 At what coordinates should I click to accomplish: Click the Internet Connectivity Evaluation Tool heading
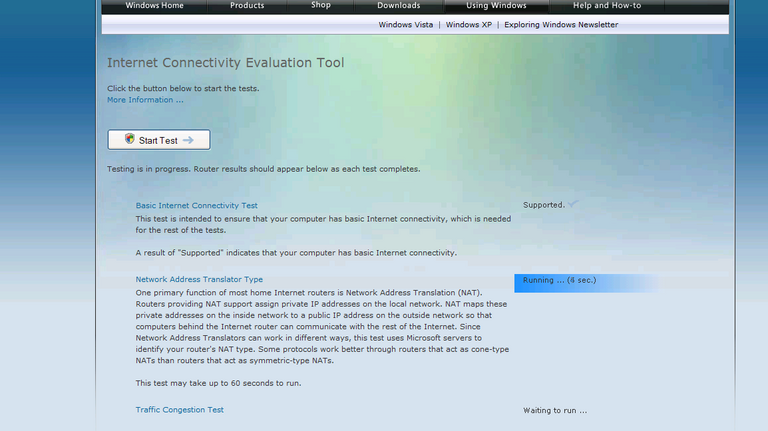click(x=225, y=63)
